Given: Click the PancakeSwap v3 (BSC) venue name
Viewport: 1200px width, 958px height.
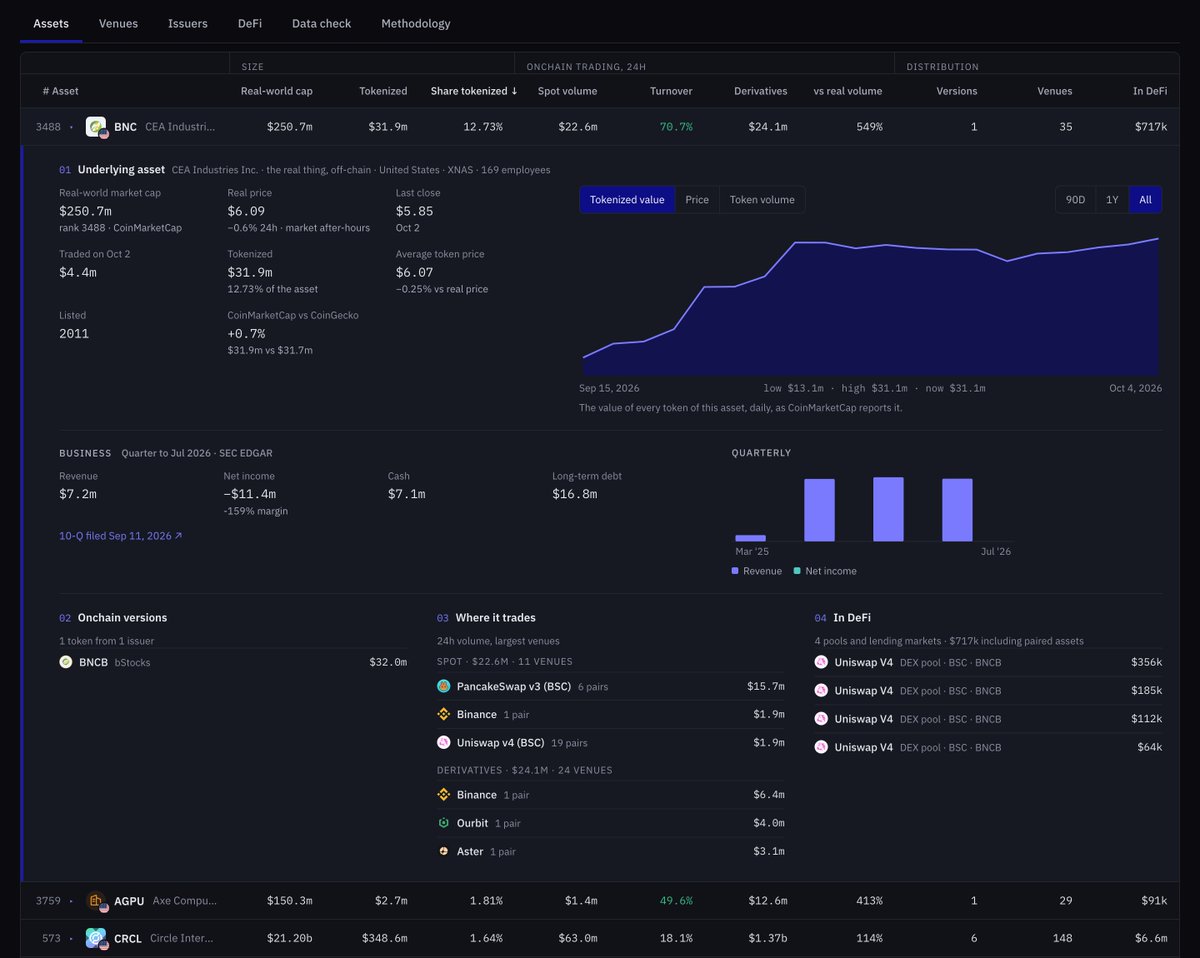Looking at the screenshot, I should [514, 686].
